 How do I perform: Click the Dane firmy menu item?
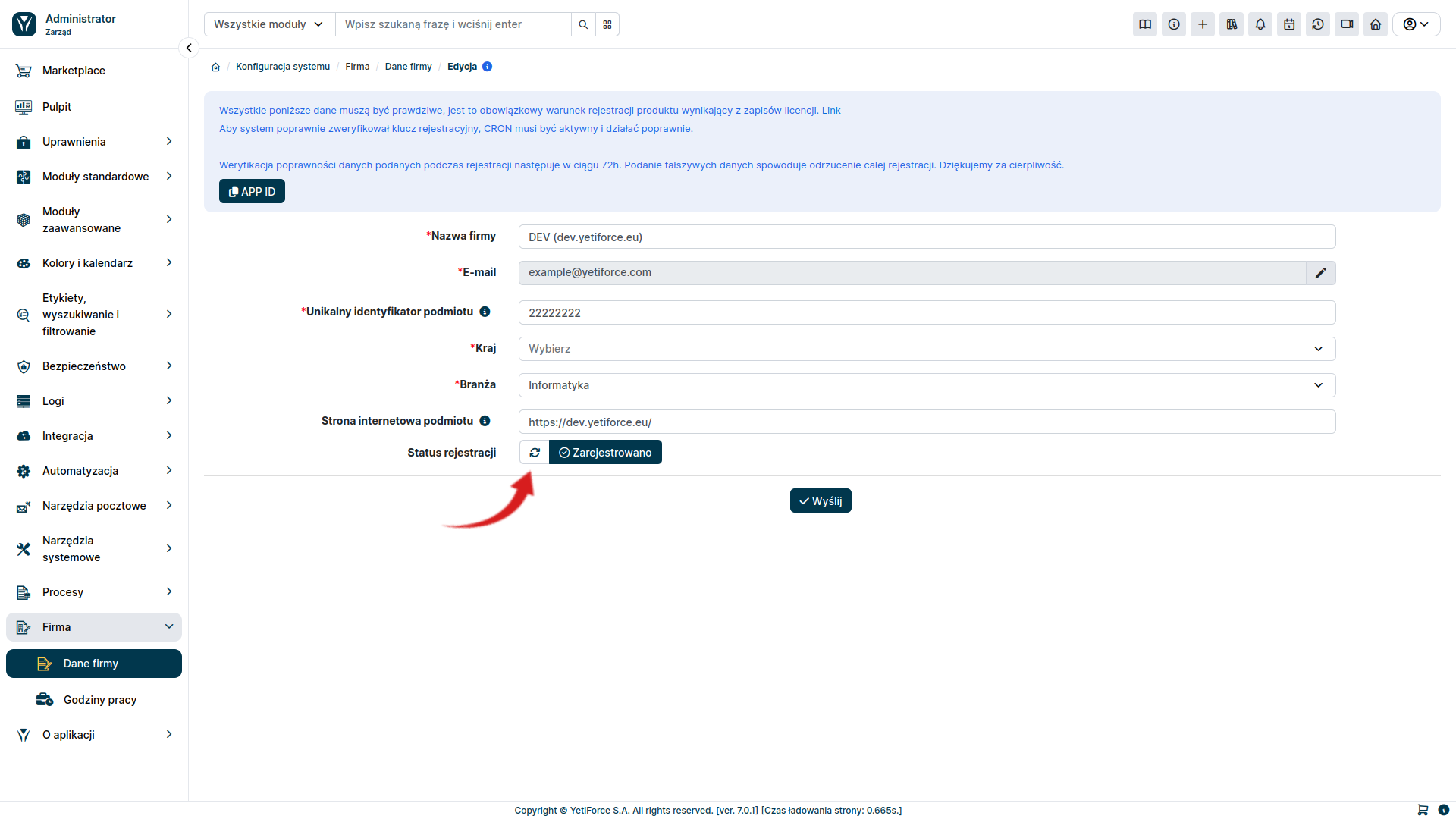pyautogui.click(x=91, y=663)
